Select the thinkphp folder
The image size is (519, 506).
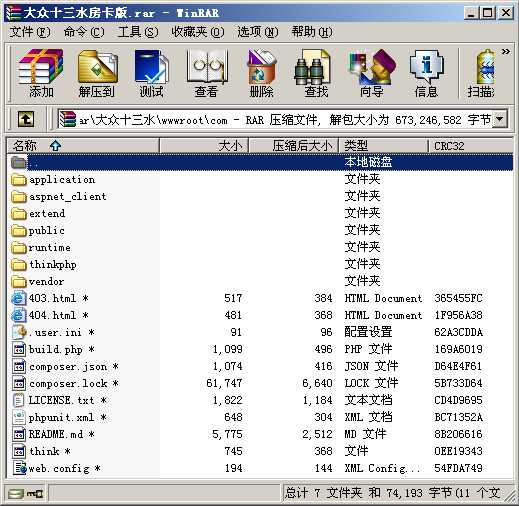[x=53, y=264]
